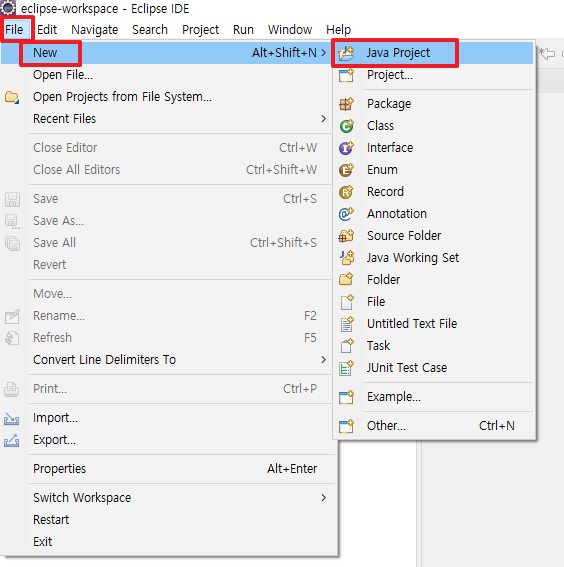Viewport: 564px width, 567px height.
Task: Open the Project menu
Action: click(200, 30)
